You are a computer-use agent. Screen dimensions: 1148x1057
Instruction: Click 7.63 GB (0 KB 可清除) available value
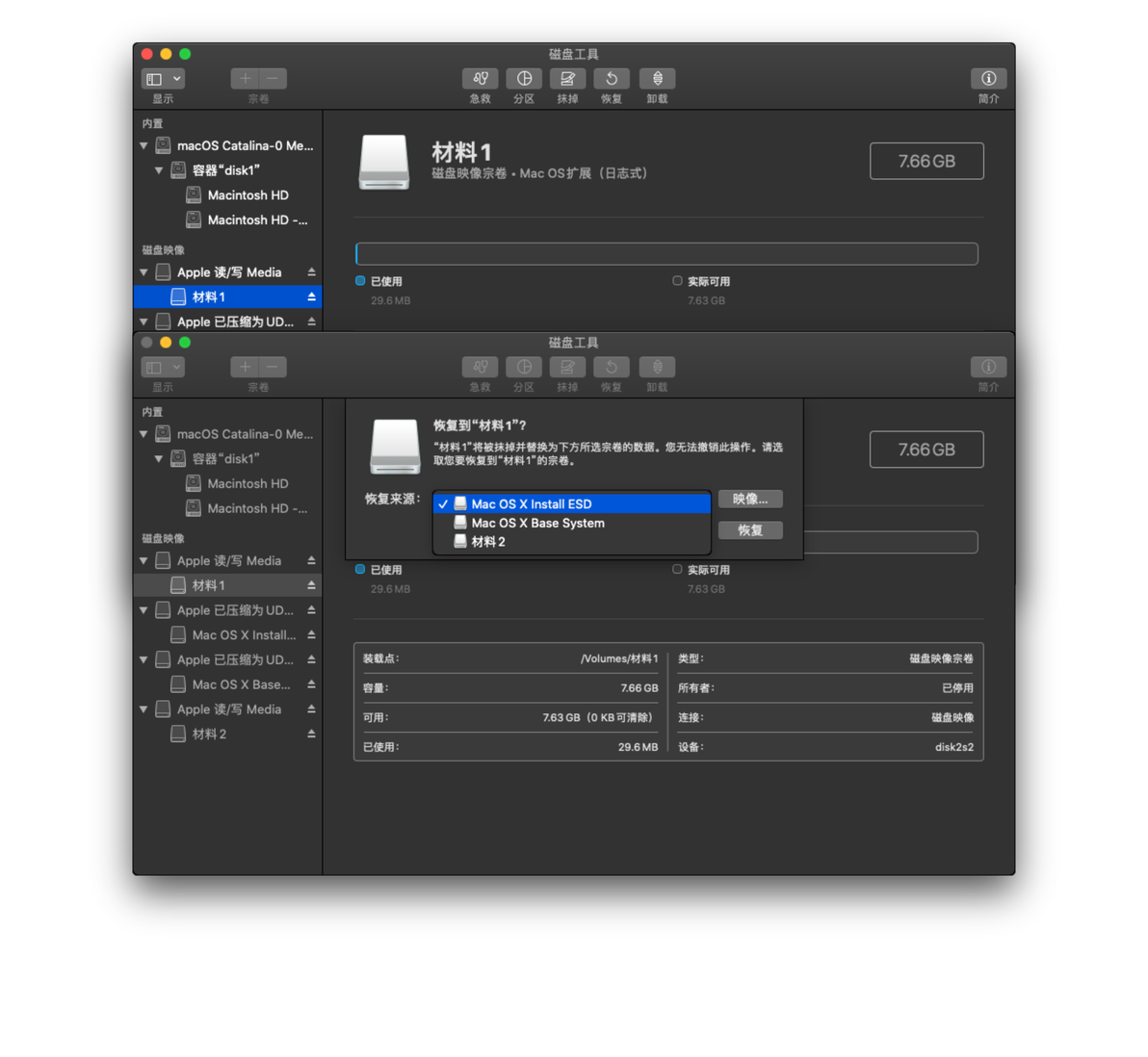[597, 717]
